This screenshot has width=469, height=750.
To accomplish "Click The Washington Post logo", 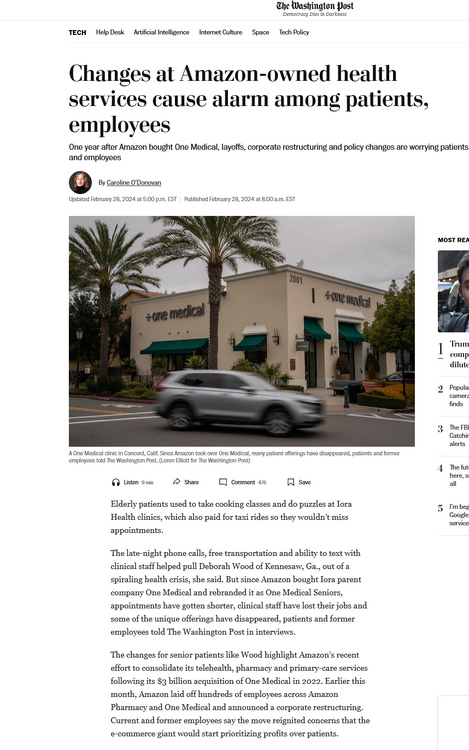I will coord(315,6).
